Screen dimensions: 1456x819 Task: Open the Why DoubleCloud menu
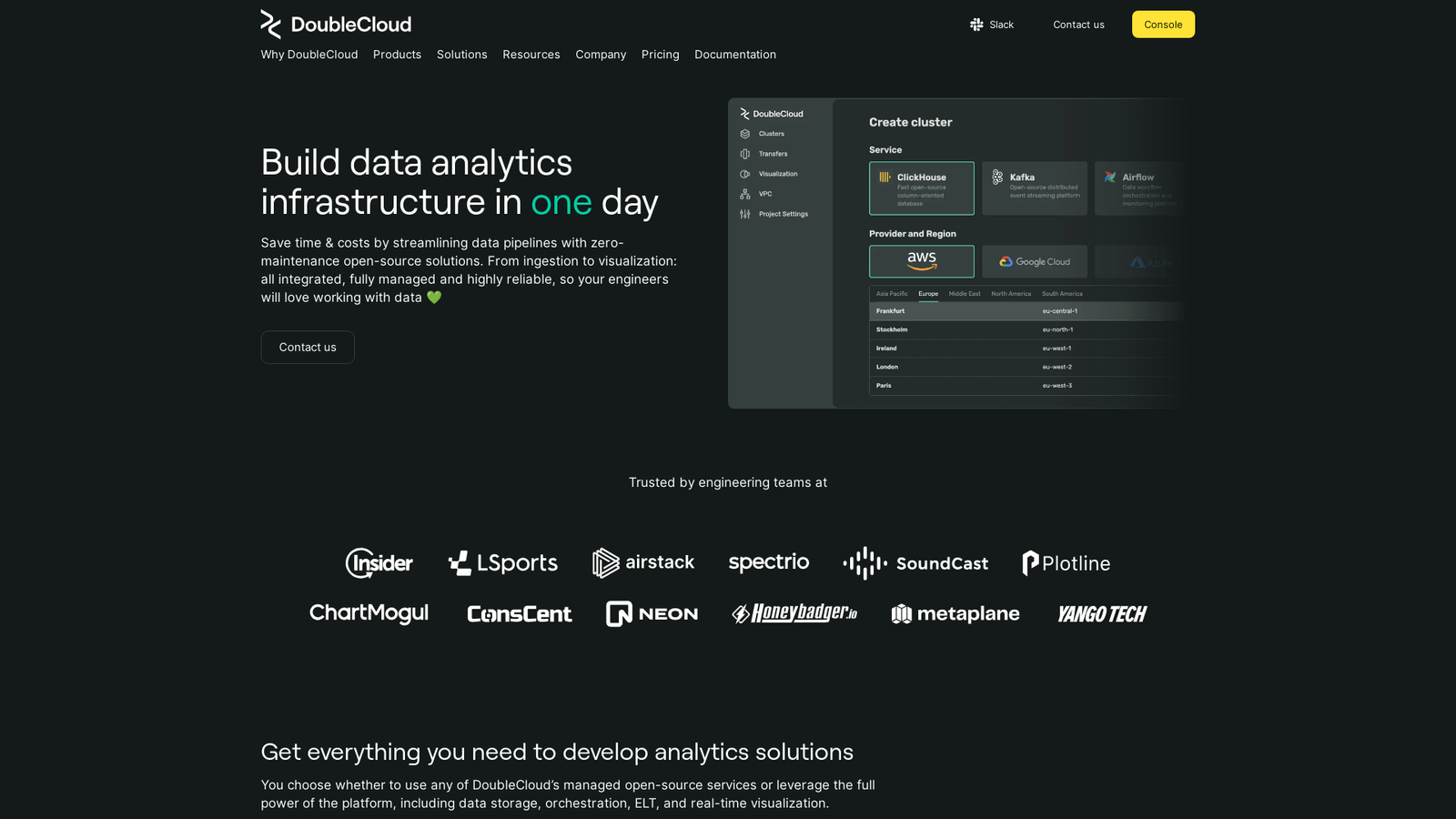pyautogui.click(x=309, y=55)
